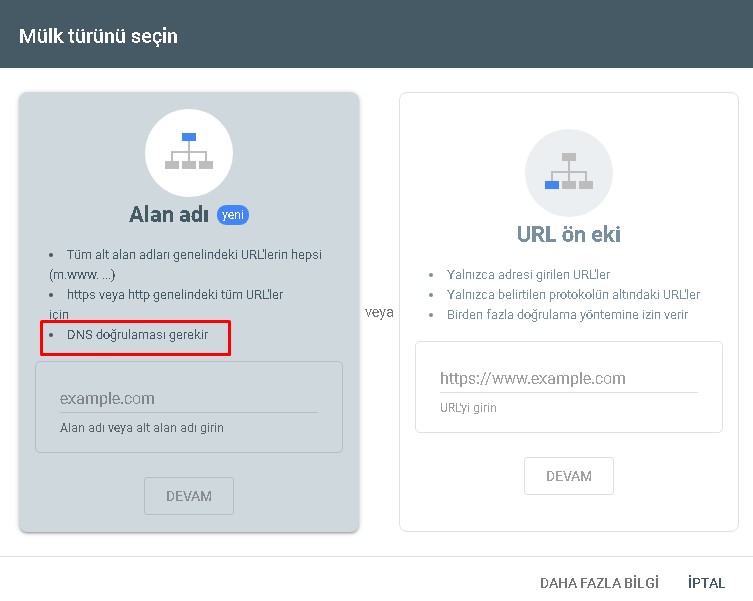Click the "URL'yi girin" helper label

point(468,408)
